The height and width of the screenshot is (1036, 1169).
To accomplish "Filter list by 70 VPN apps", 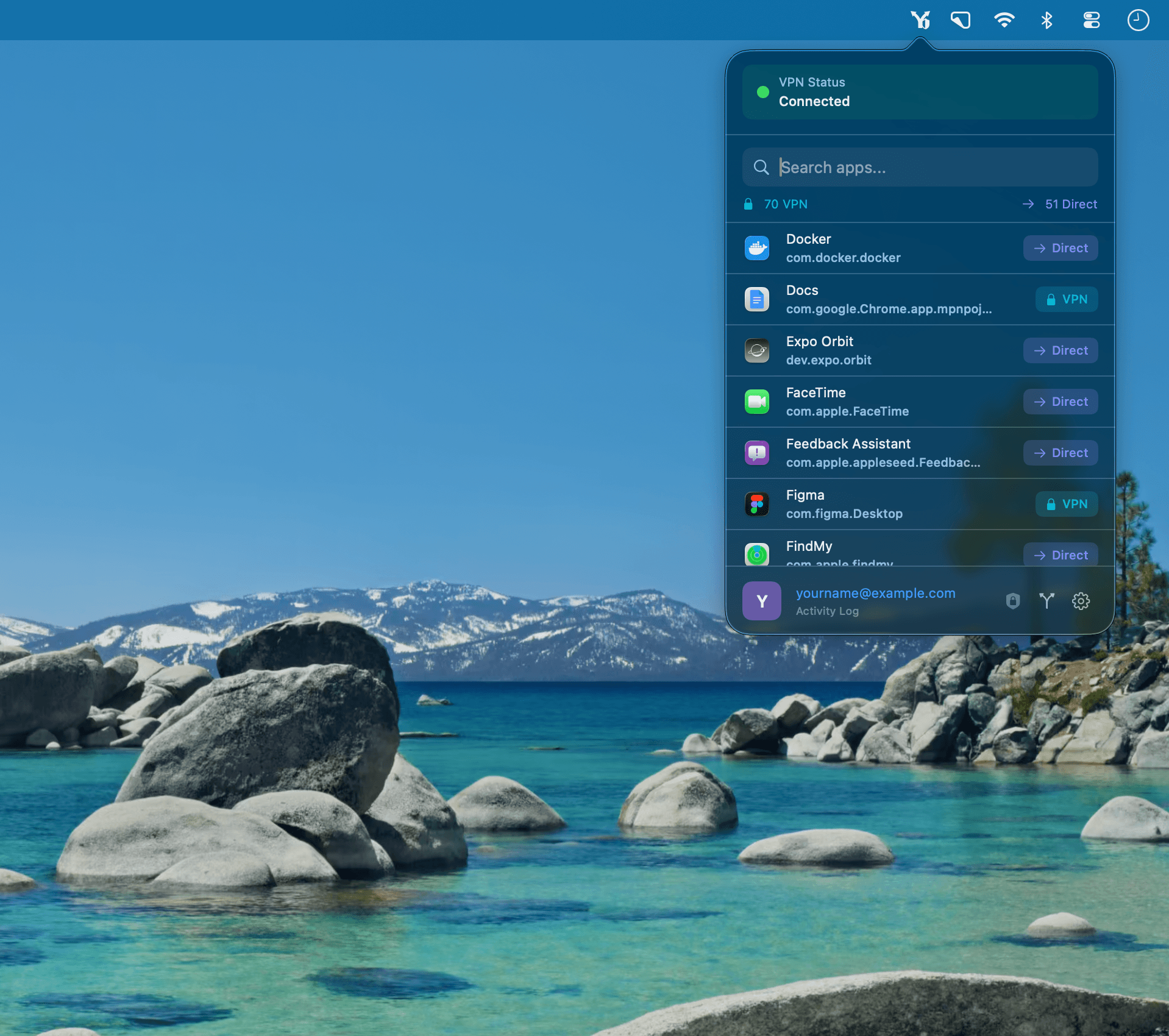I will [776, 204].
